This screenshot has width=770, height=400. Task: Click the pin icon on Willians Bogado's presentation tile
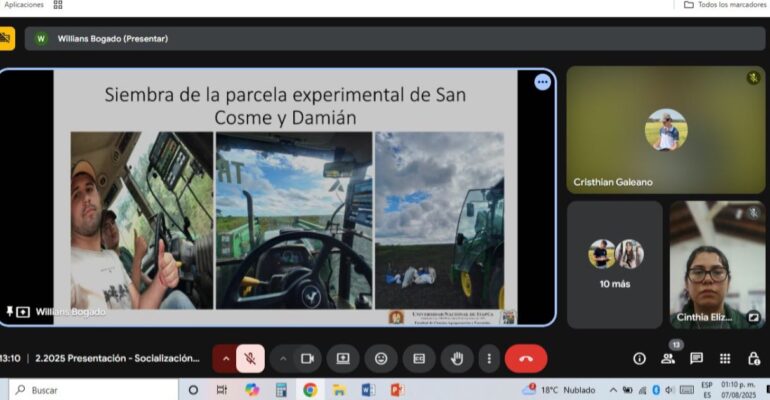tap(9, 311)
